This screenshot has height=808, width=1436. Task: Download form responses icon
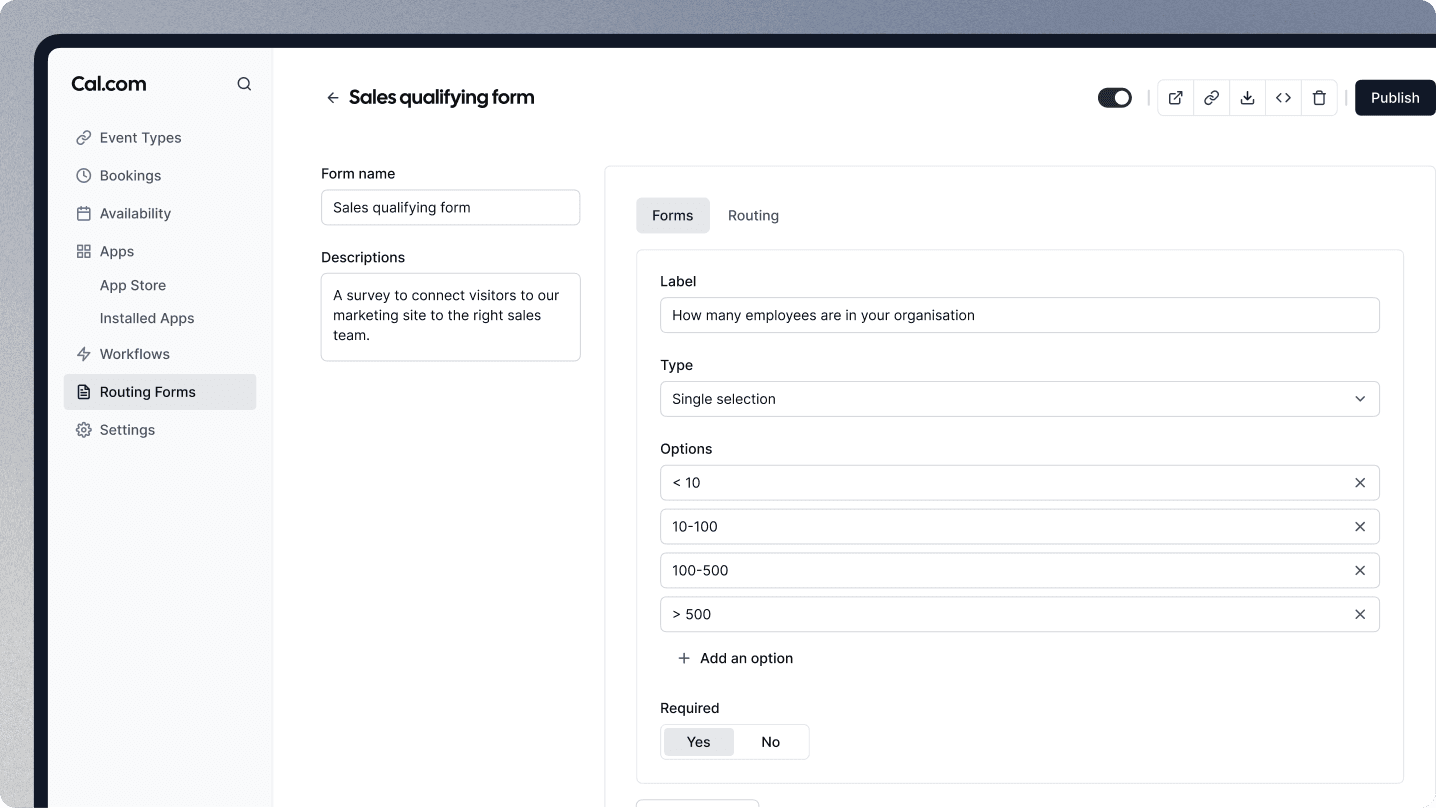point(1247,98)
